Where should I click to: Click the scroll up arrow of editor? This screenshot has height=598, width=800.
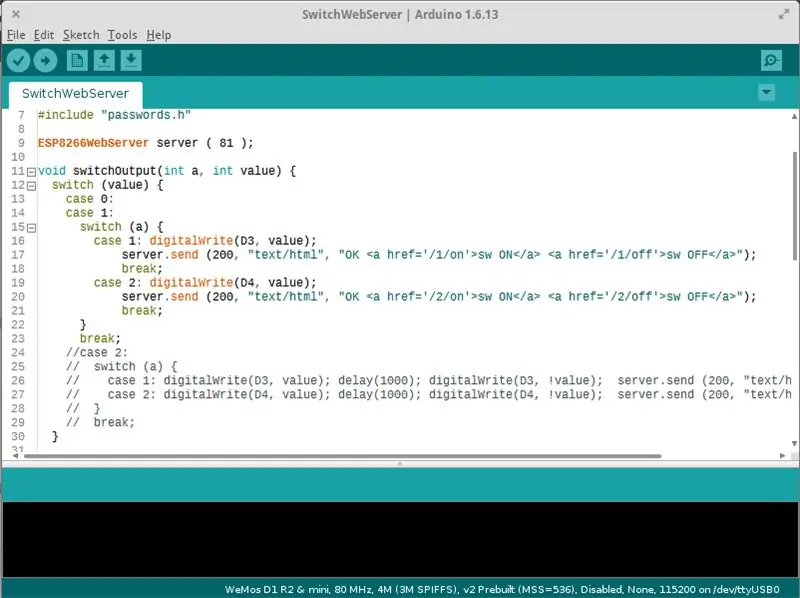pos(794,116)
